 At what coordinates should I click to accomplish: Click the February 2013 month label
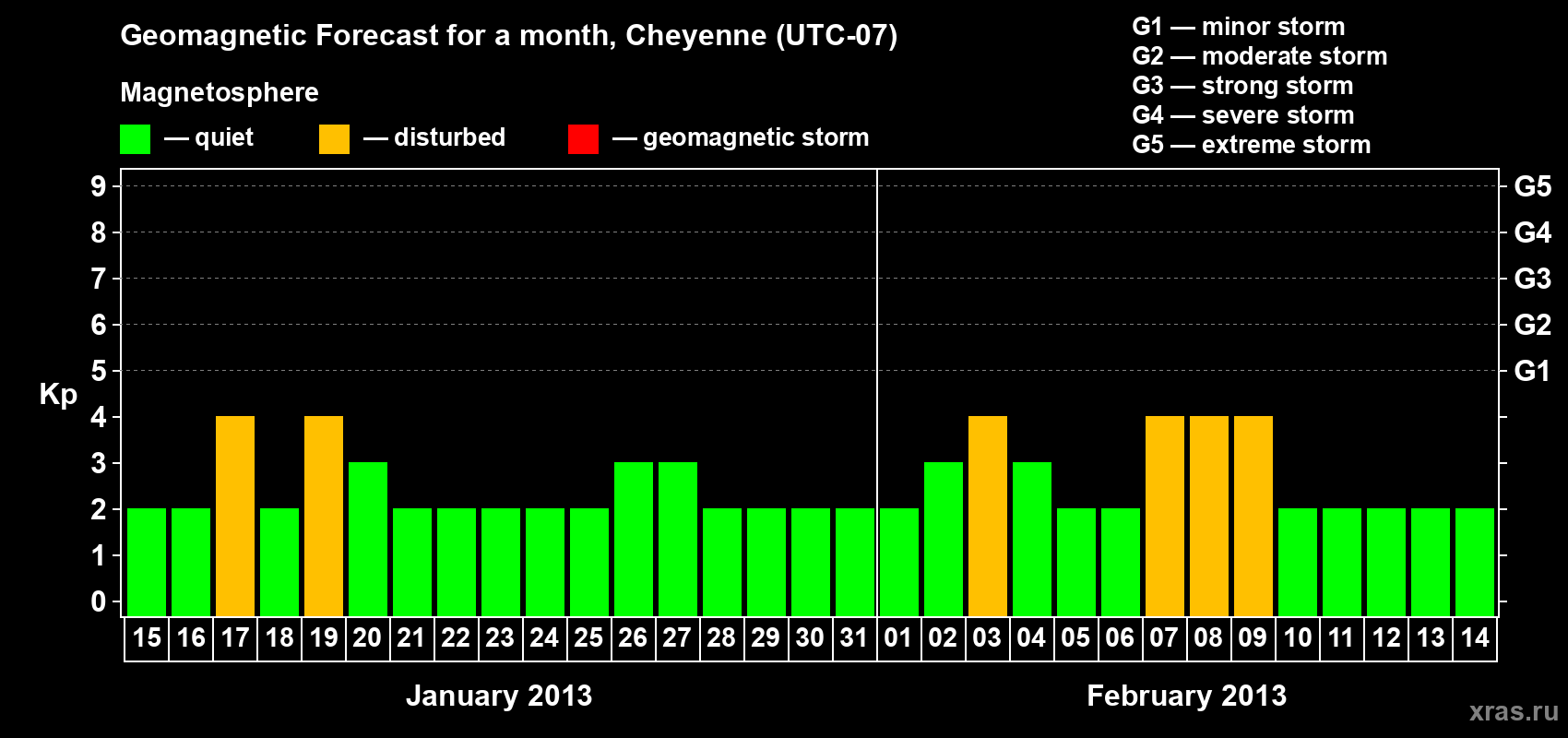(x=1187, y=696)
